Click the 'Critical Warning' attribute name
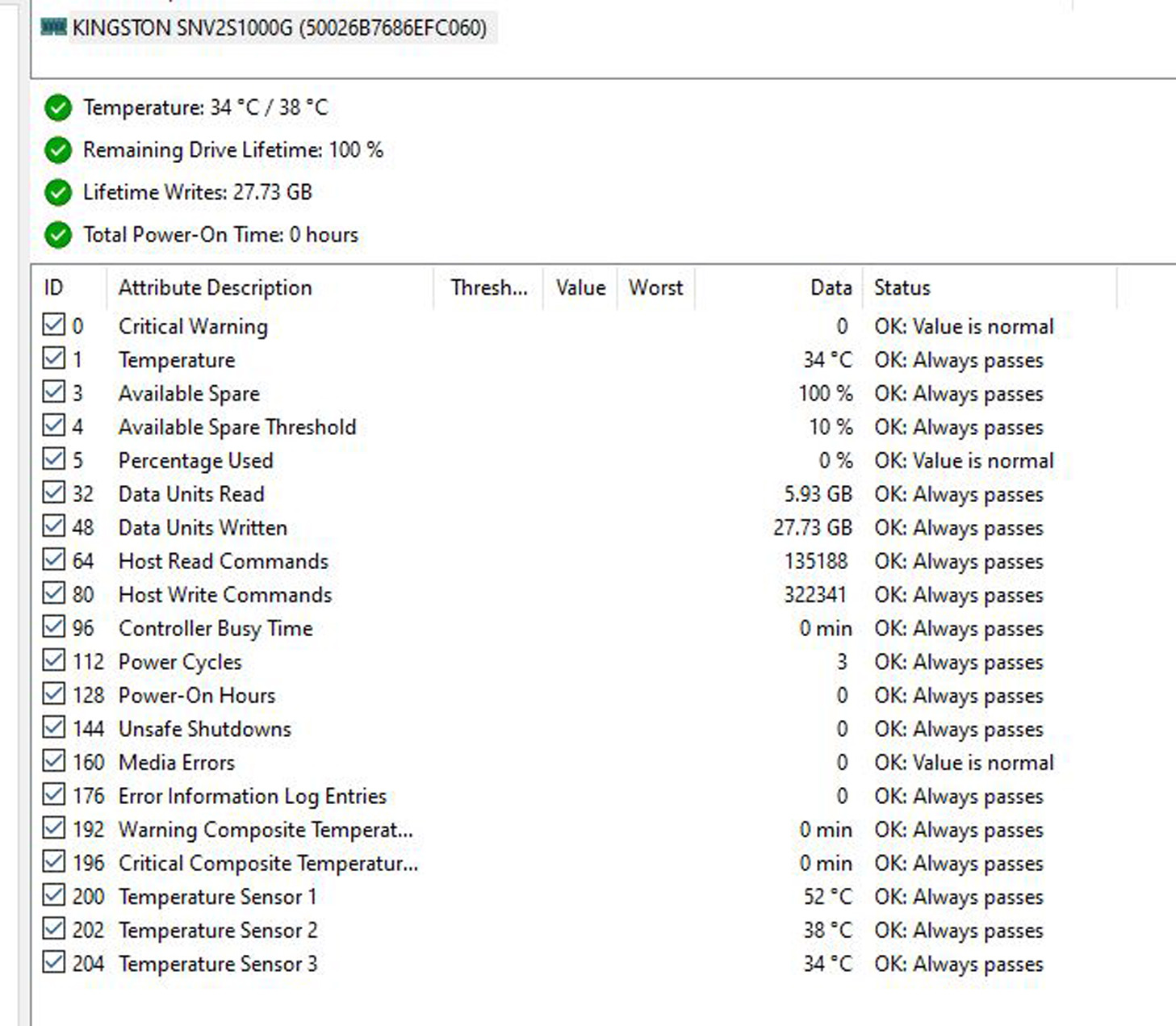The width and height of the screenshot is (1176, 1026). point(193,327)
